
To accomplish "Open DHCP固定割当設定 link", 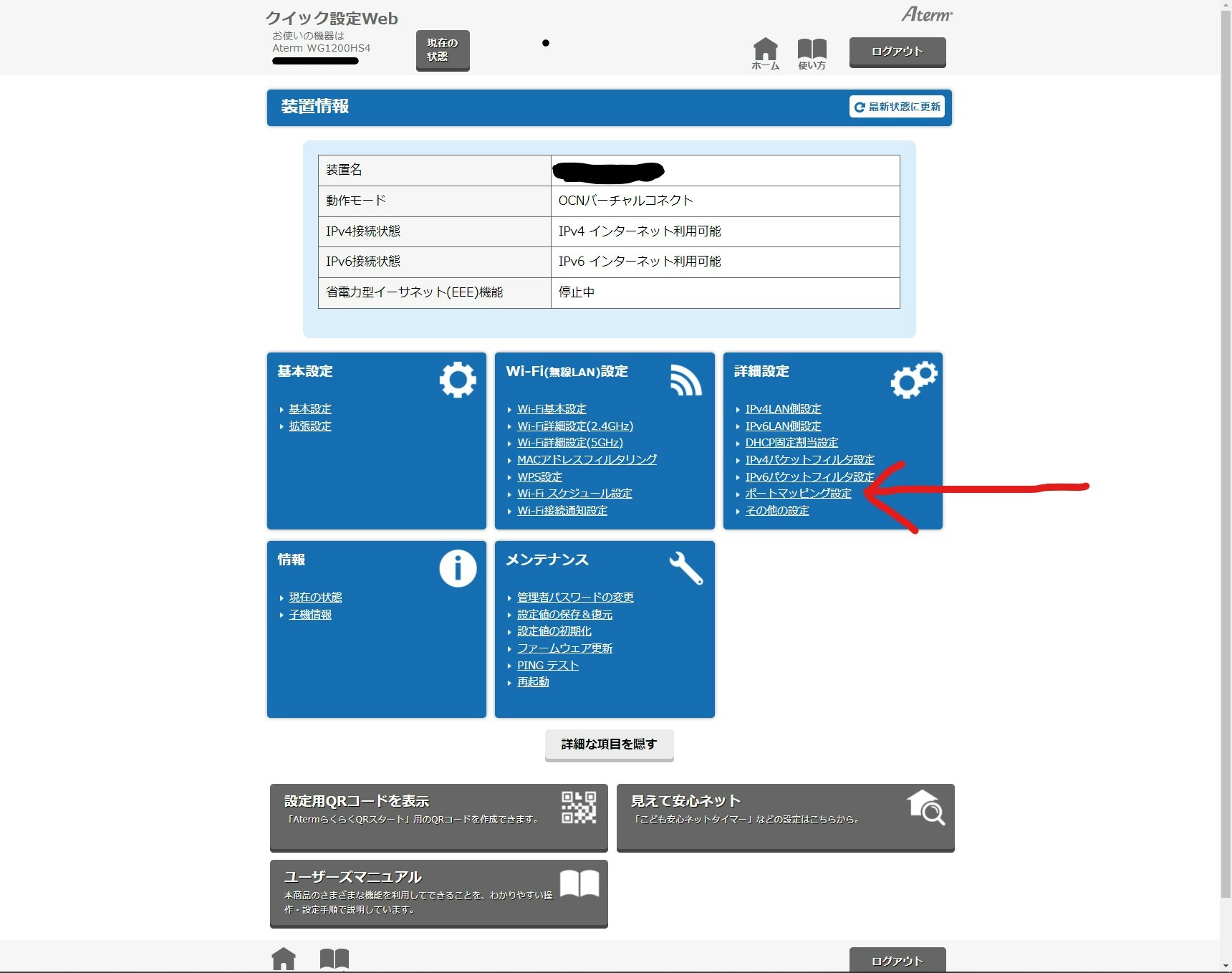I will coord(791,443).
